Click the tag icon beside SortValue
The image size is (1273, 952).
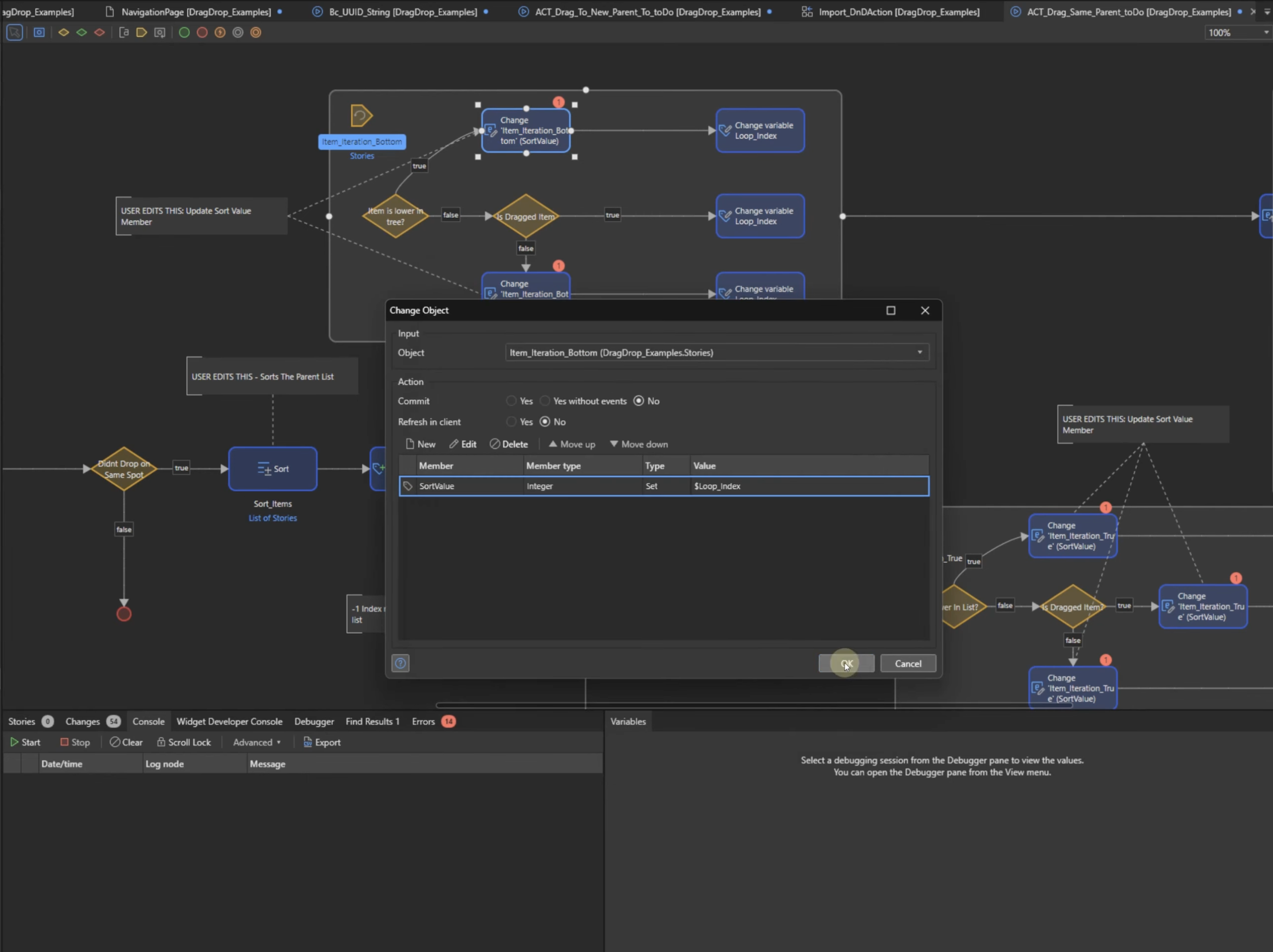tap(408, 486)
